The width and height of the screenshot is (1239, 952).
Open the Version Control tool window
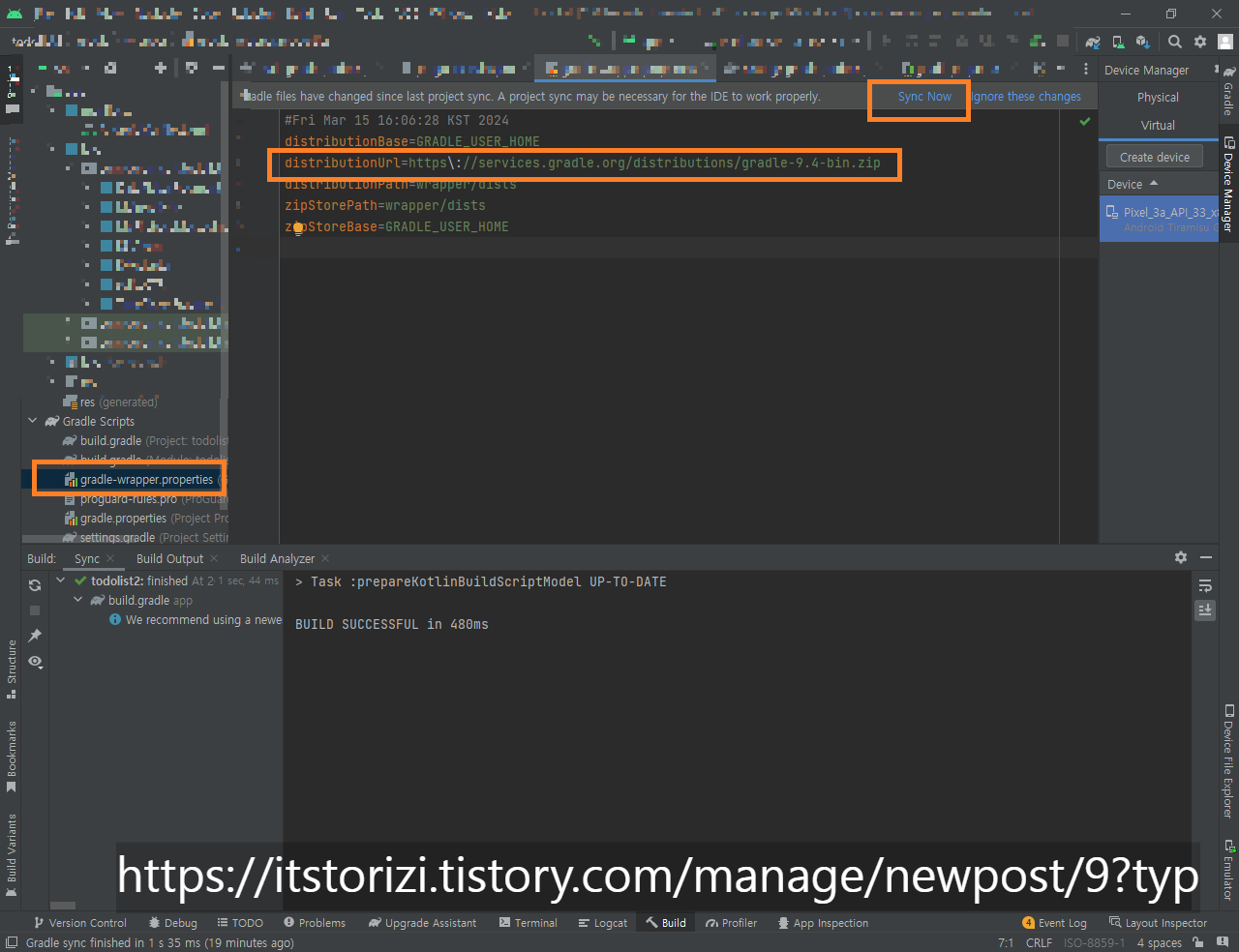(80, 923)
